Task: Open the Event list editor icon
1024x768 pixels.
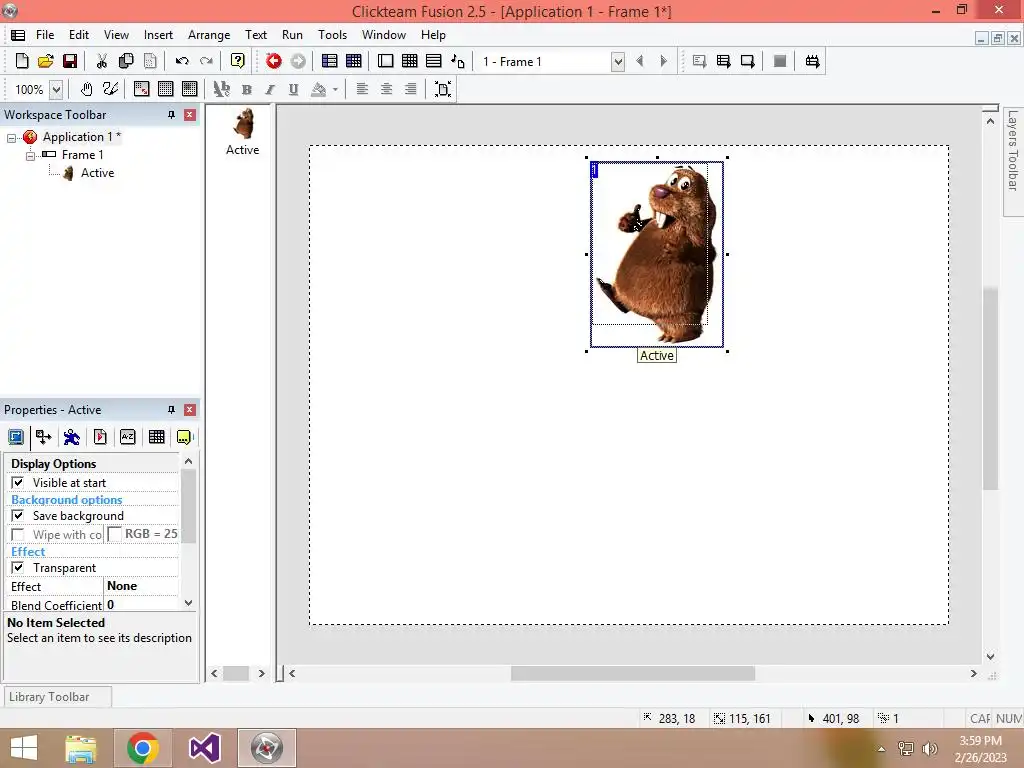Action: pyautogui.click(x=434, y=61)
